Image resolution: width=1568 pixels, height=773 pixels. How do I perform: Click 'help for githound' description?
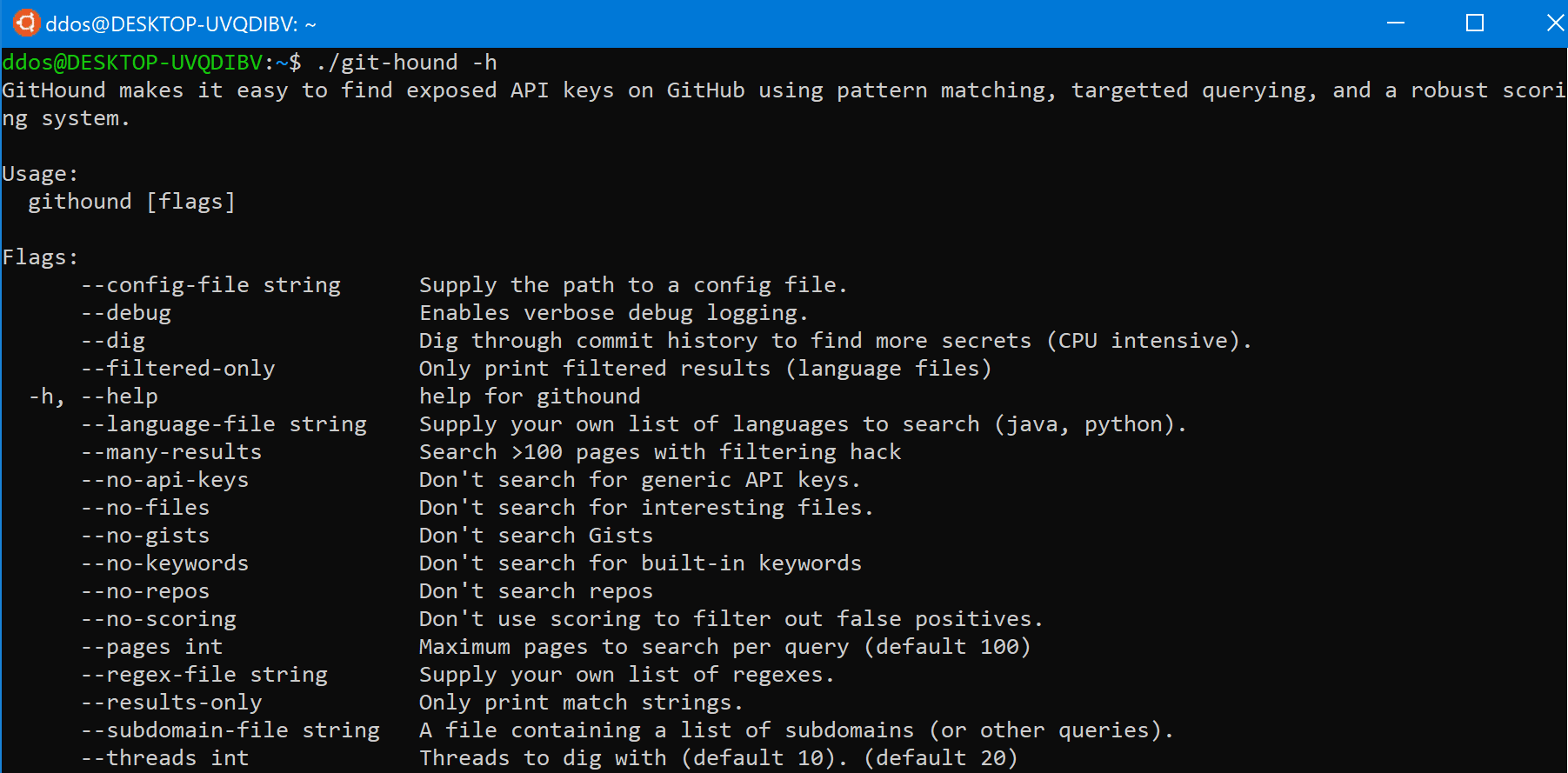[x=530, y=396]
